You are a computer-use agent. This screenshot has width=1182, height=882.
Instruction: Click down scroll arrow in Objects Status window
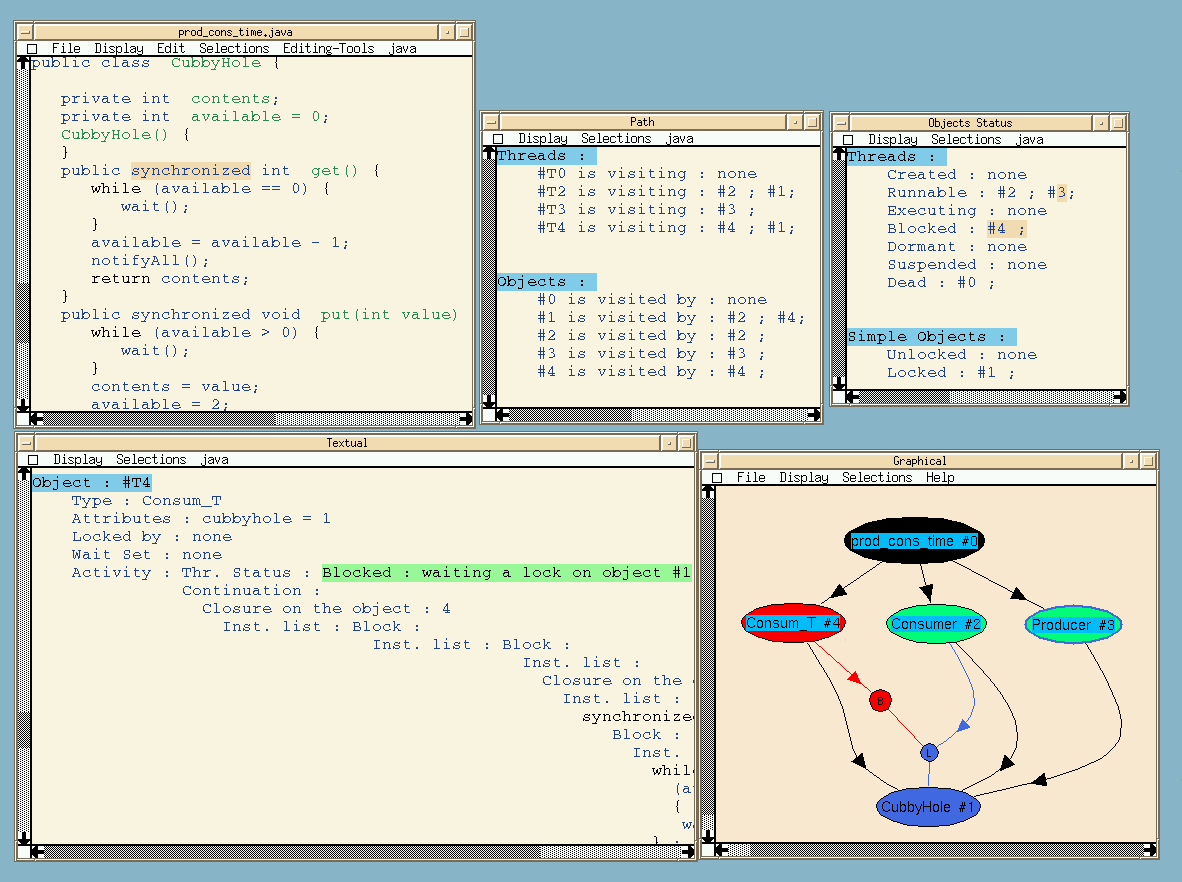click(x=839, y=383)
